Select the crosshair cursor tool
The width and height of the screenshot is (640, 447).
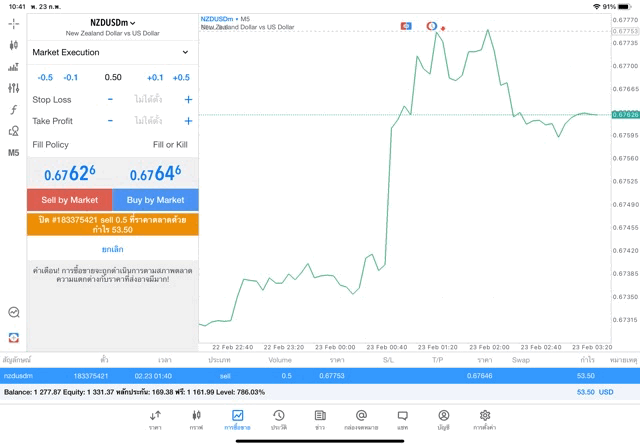point(13,24)
